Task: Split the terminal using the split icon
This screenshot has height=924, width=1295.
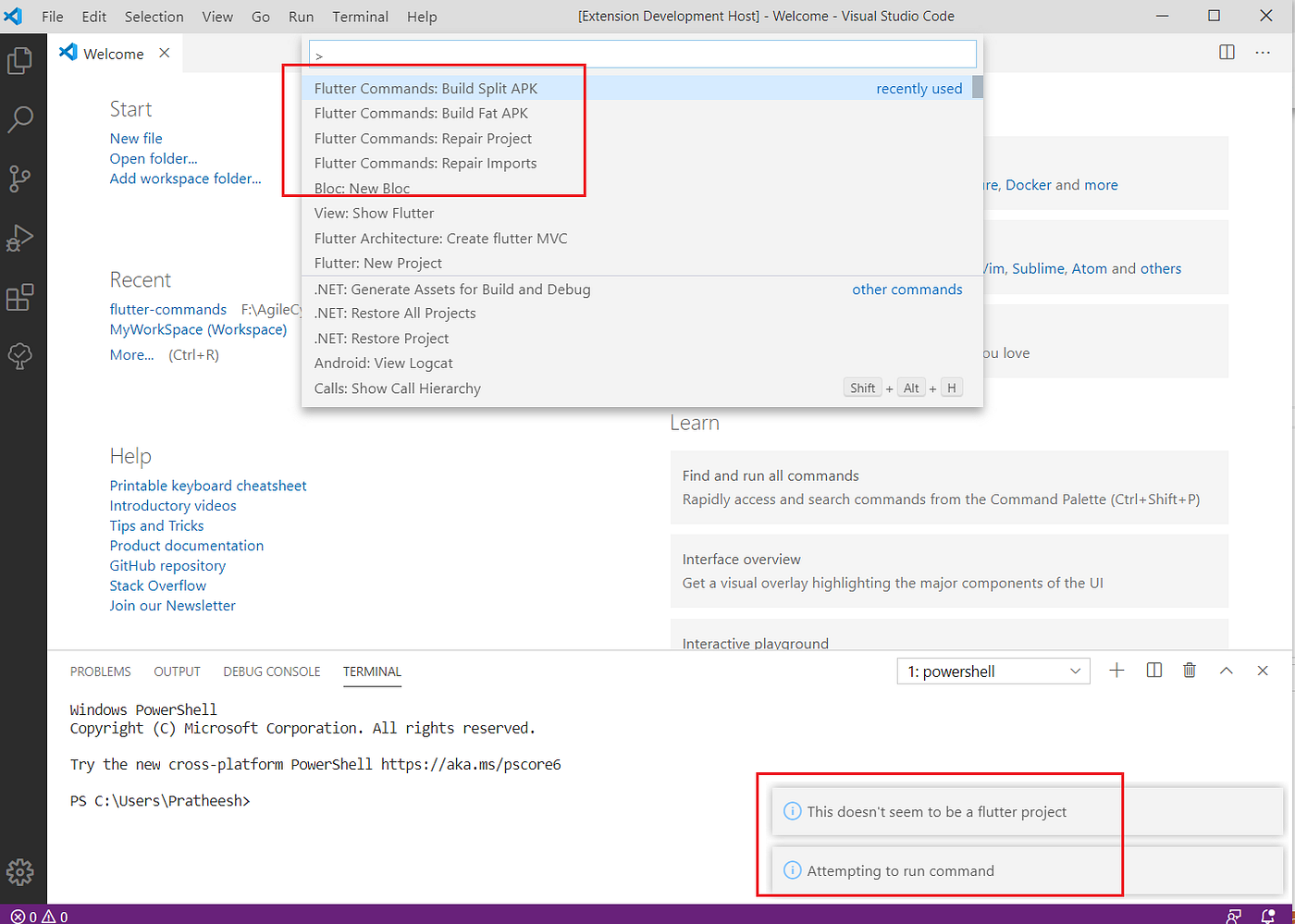Action: (x=1153, y=671)
